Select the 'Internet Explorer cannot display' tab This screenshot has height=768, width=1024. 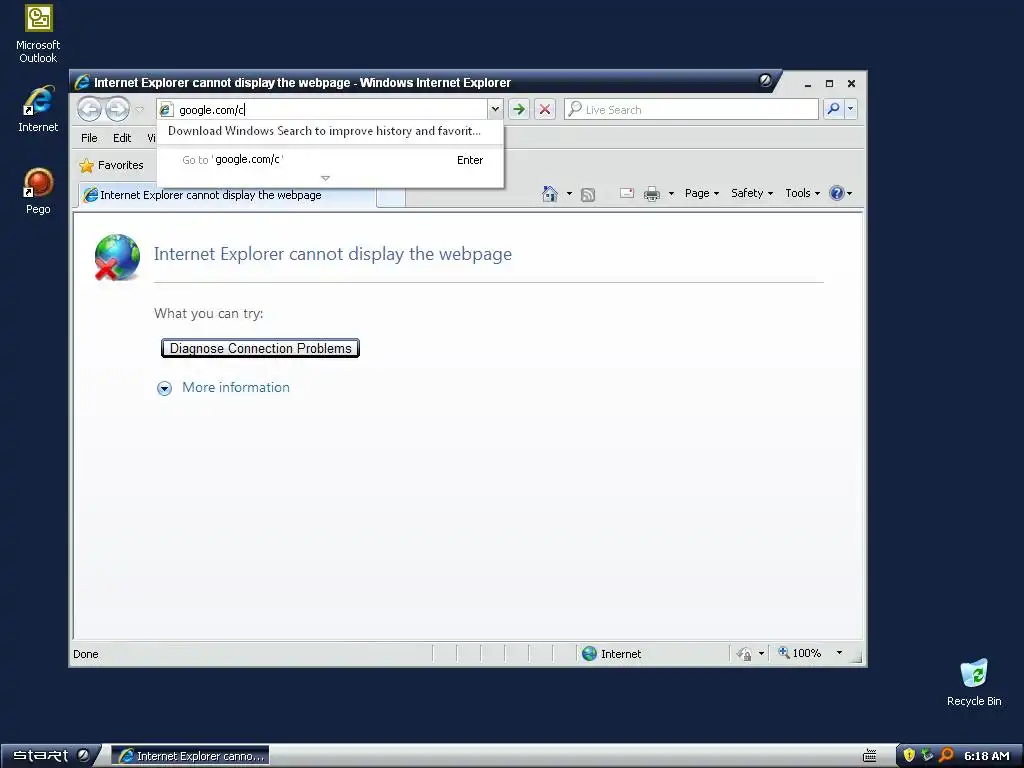[227, 195]
